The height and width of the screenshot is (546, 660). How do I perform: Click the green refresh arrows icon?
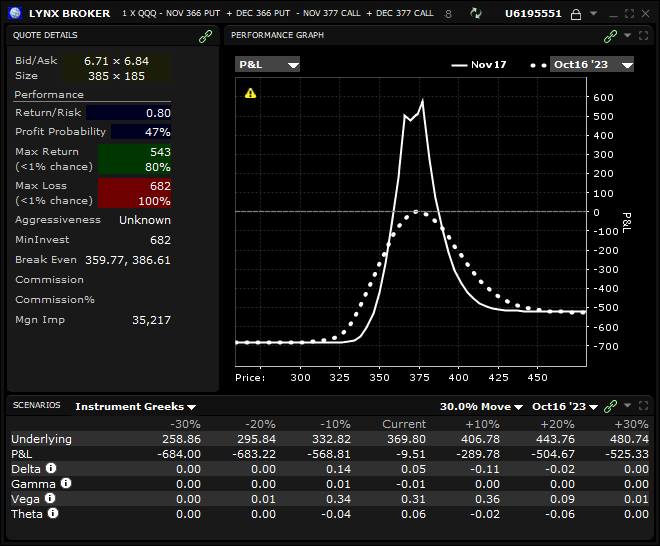pos(476,13)
